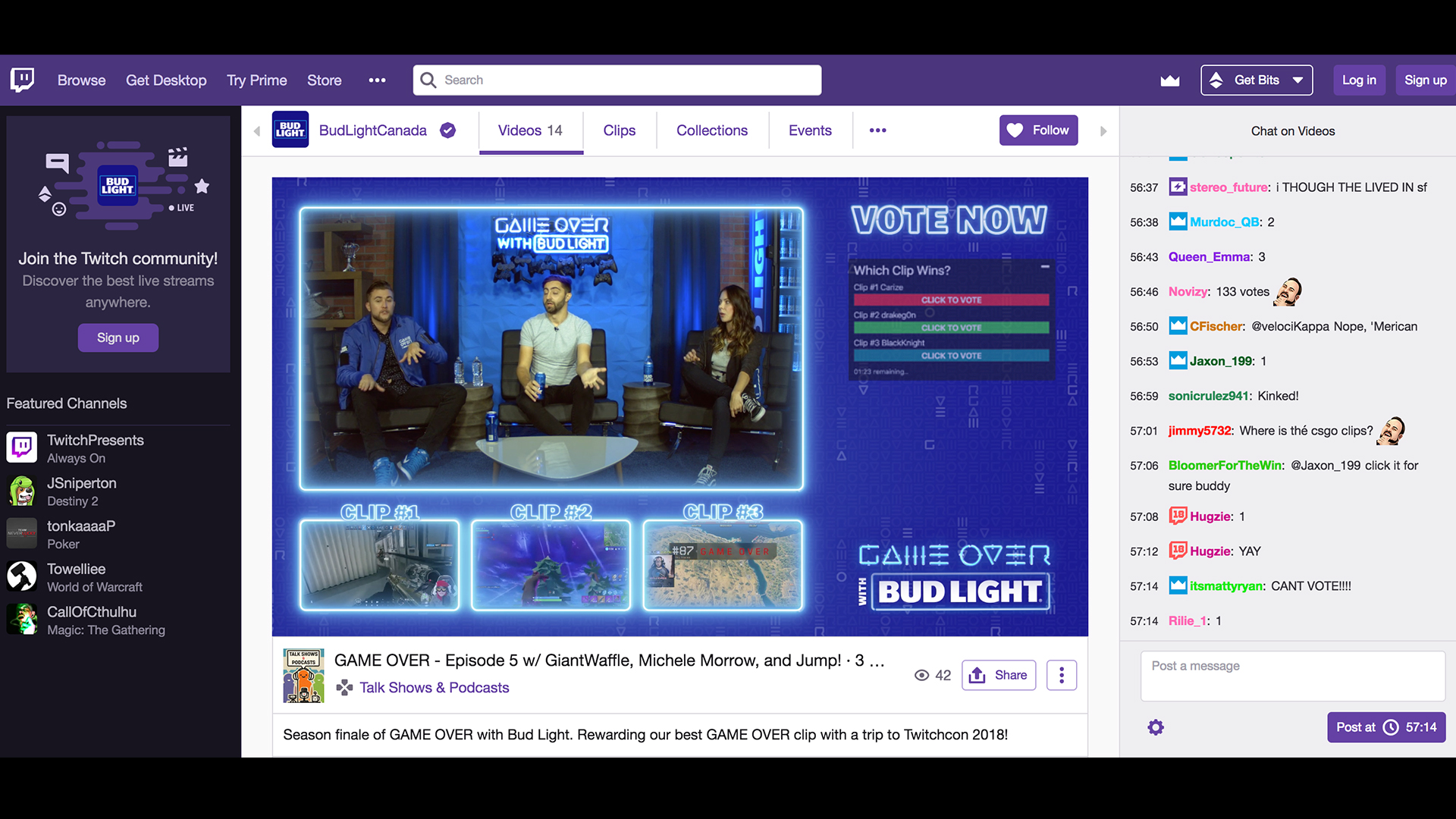1456x819 pixels.
Task: Collapse the left sidebar arrow
Action: [x=257, y=131]
